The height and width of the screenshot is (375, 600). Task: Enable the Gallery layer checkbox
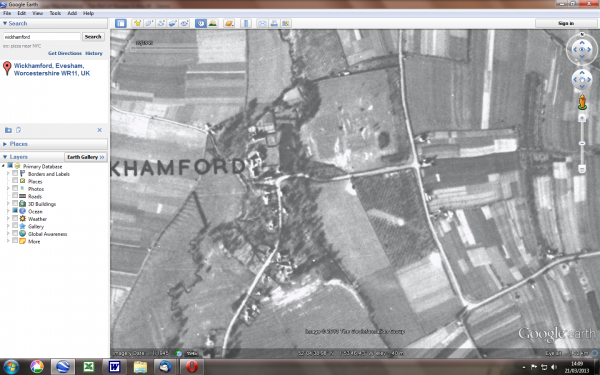[15, 226]
